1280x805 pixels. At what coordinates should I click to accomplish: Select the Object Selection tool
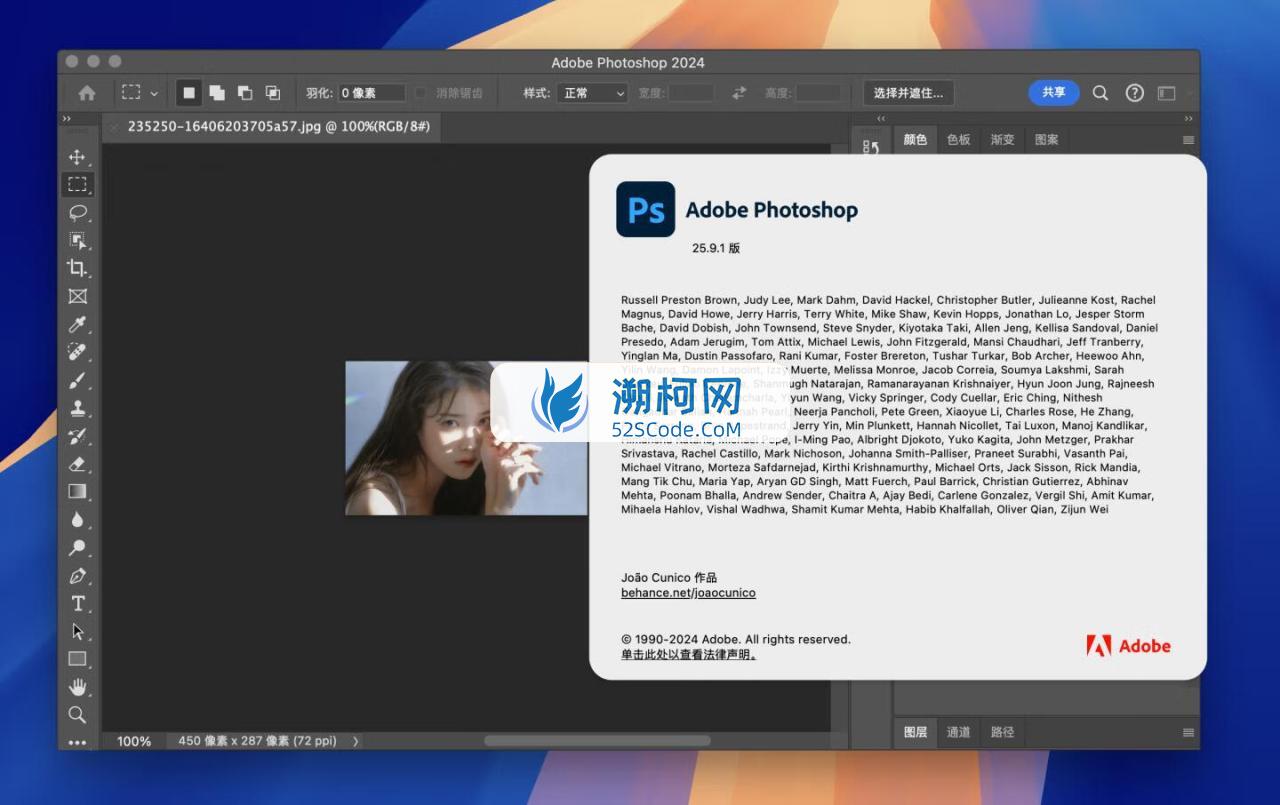point(77,241)
